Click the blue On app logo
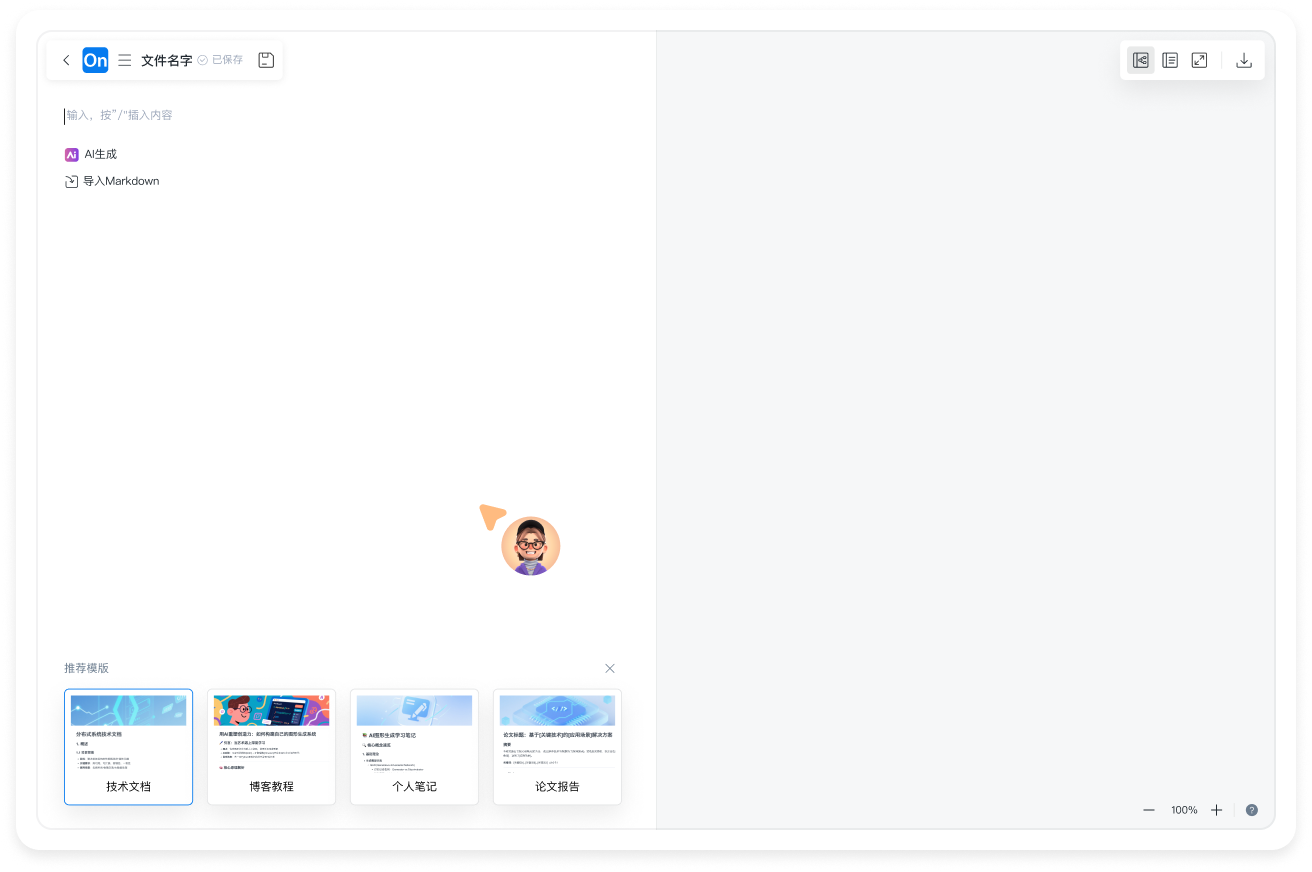 click(x=95, y=60)
